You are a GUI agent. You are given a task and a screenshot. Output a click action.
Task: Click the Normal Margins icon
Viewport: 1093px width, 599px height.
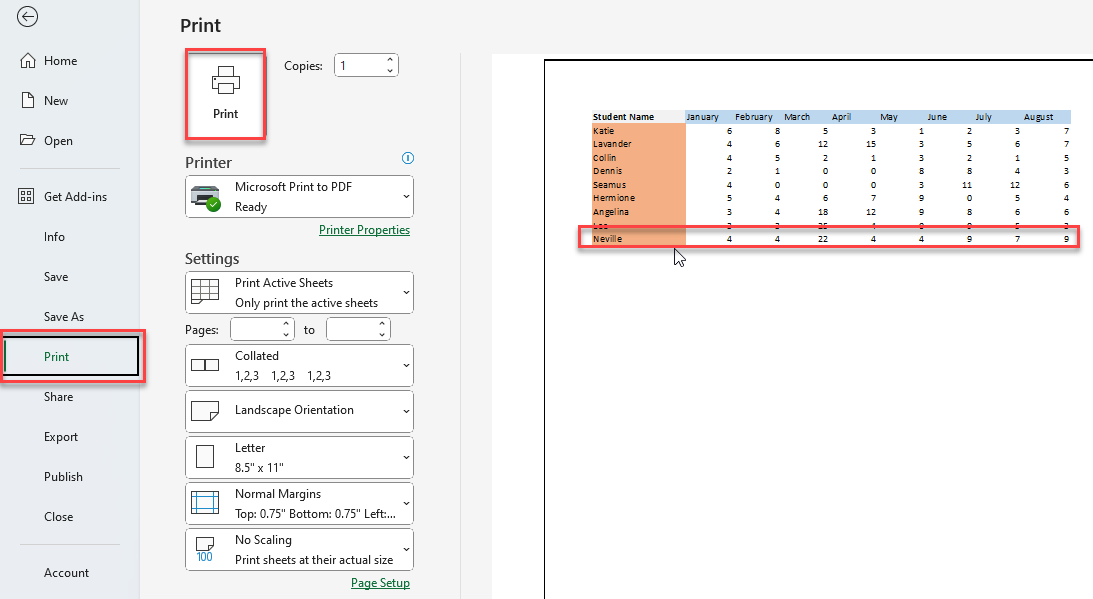(x=205, y=503)
